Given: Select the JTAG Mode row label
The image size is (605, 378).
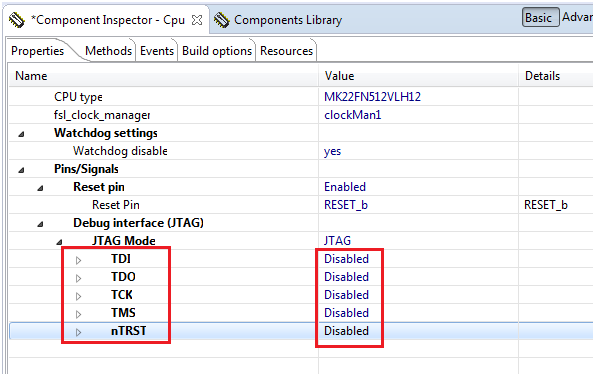Looking at the screenshot, I should pyautogui.click(x=123, y=241).
